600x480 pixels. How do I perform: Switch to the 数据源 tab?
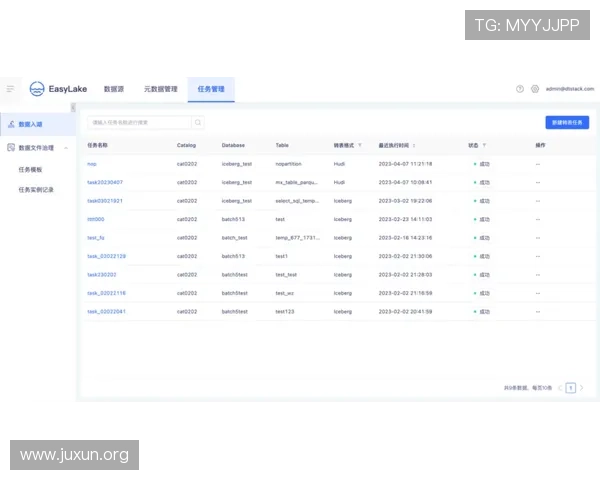(x=113, y=89)
